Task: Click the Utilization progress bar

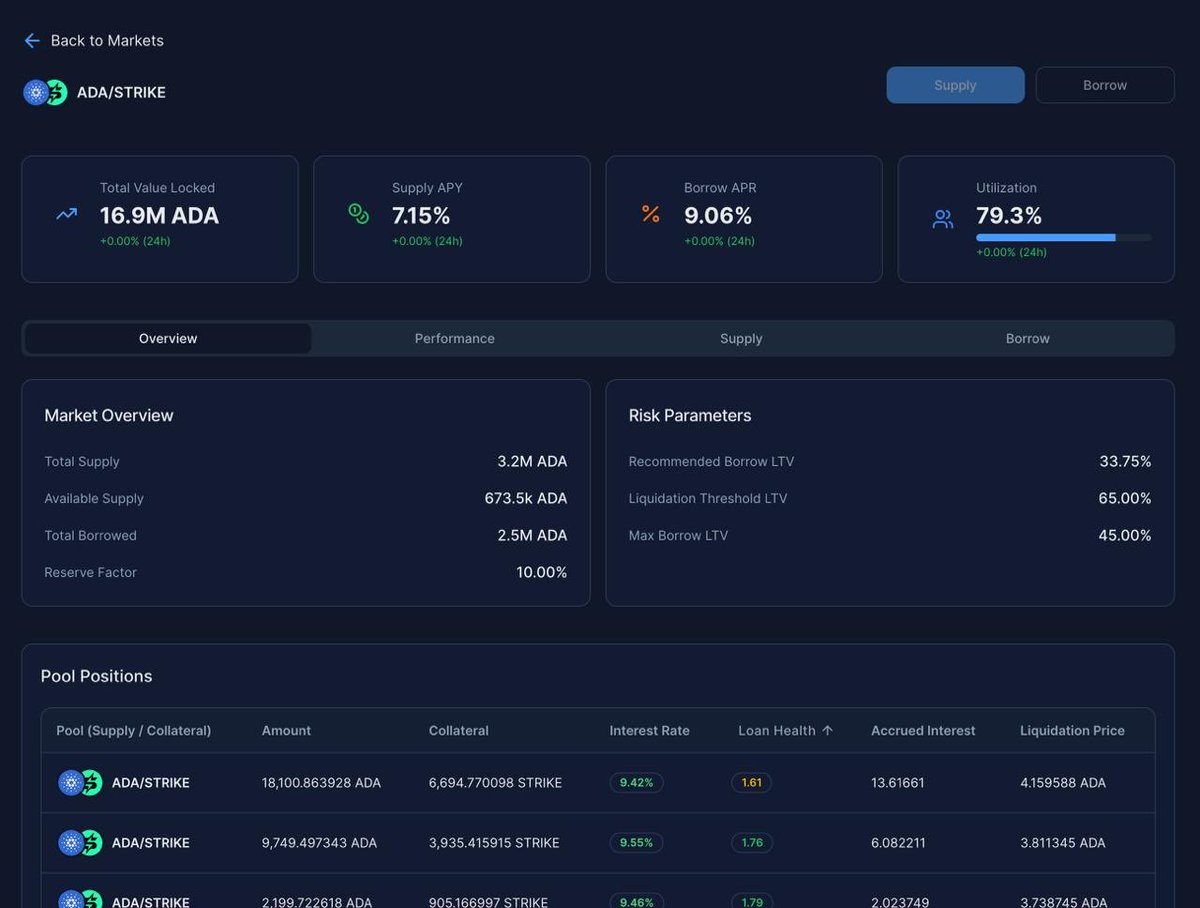Action: (1064, 238)
